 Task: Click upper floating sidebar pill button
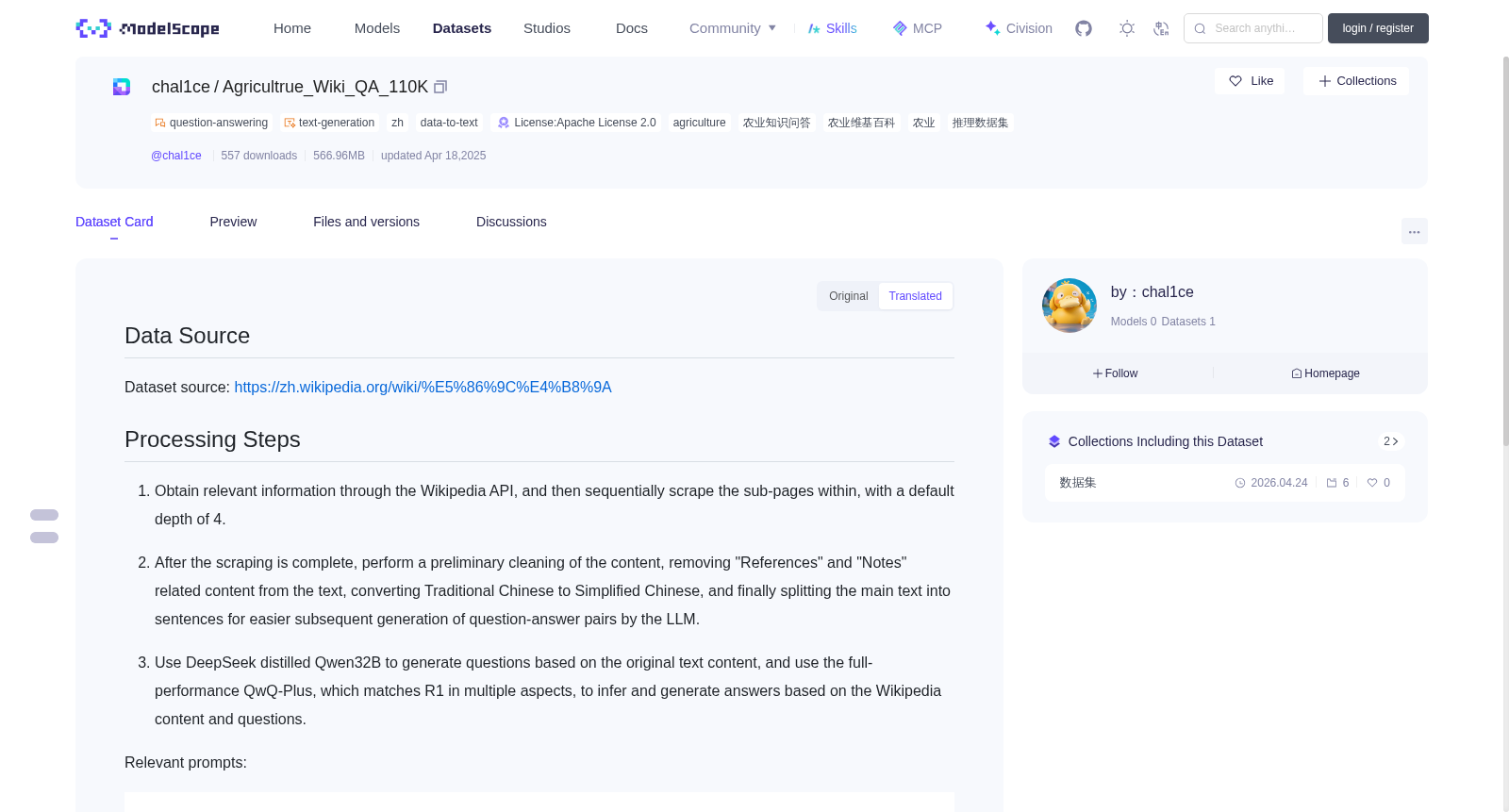pyautogui.click(x=44, y=515)
